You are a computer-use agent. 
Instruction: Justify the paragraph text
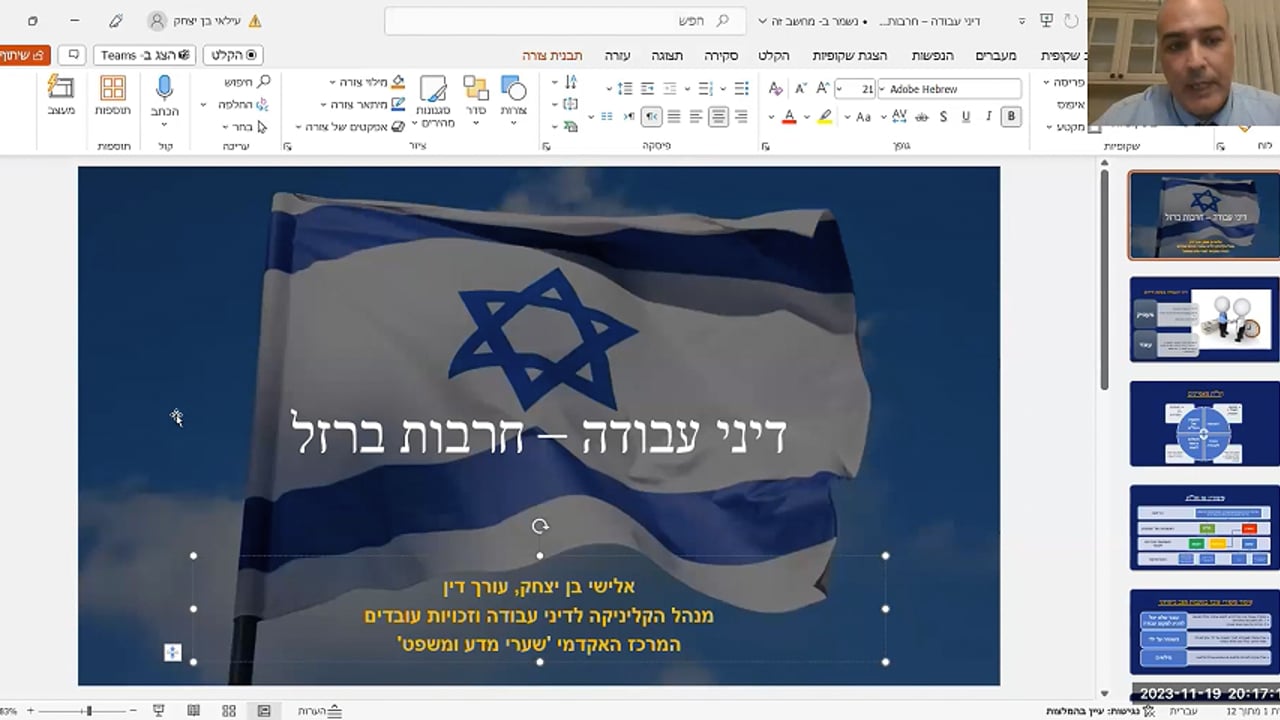click(x=674, y=117)
